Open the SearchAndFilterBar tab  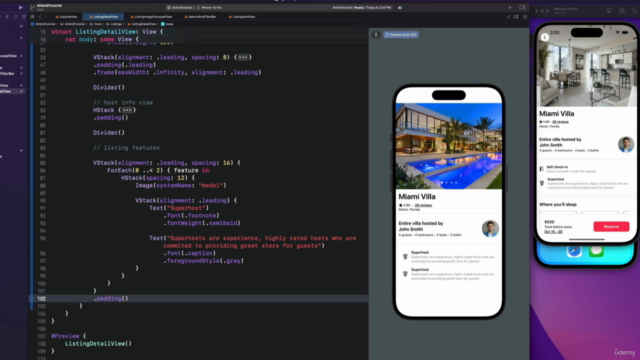(x=200, y=17)
